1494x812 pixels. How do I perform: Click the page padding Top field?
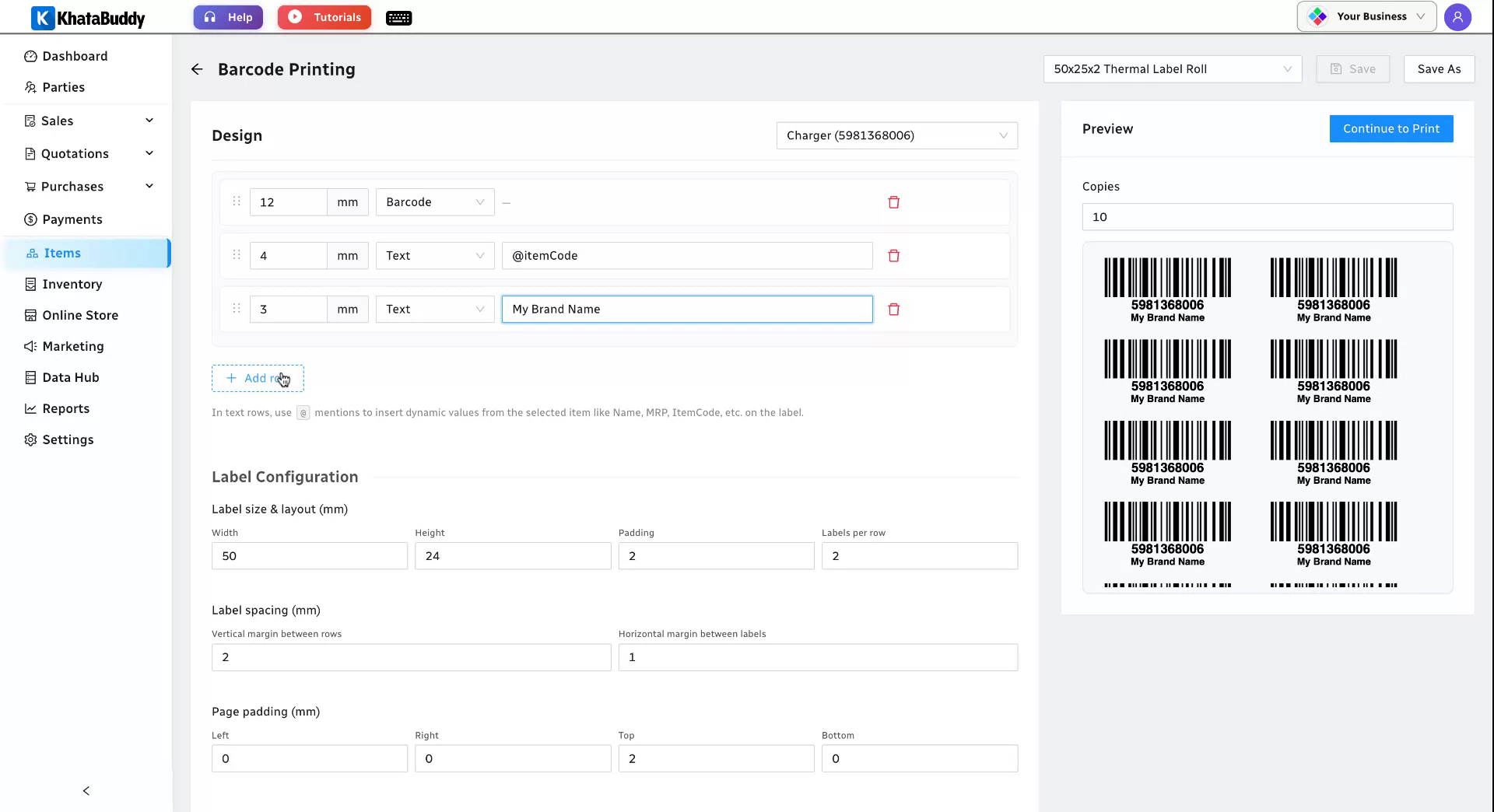click(x=716, y=759)
